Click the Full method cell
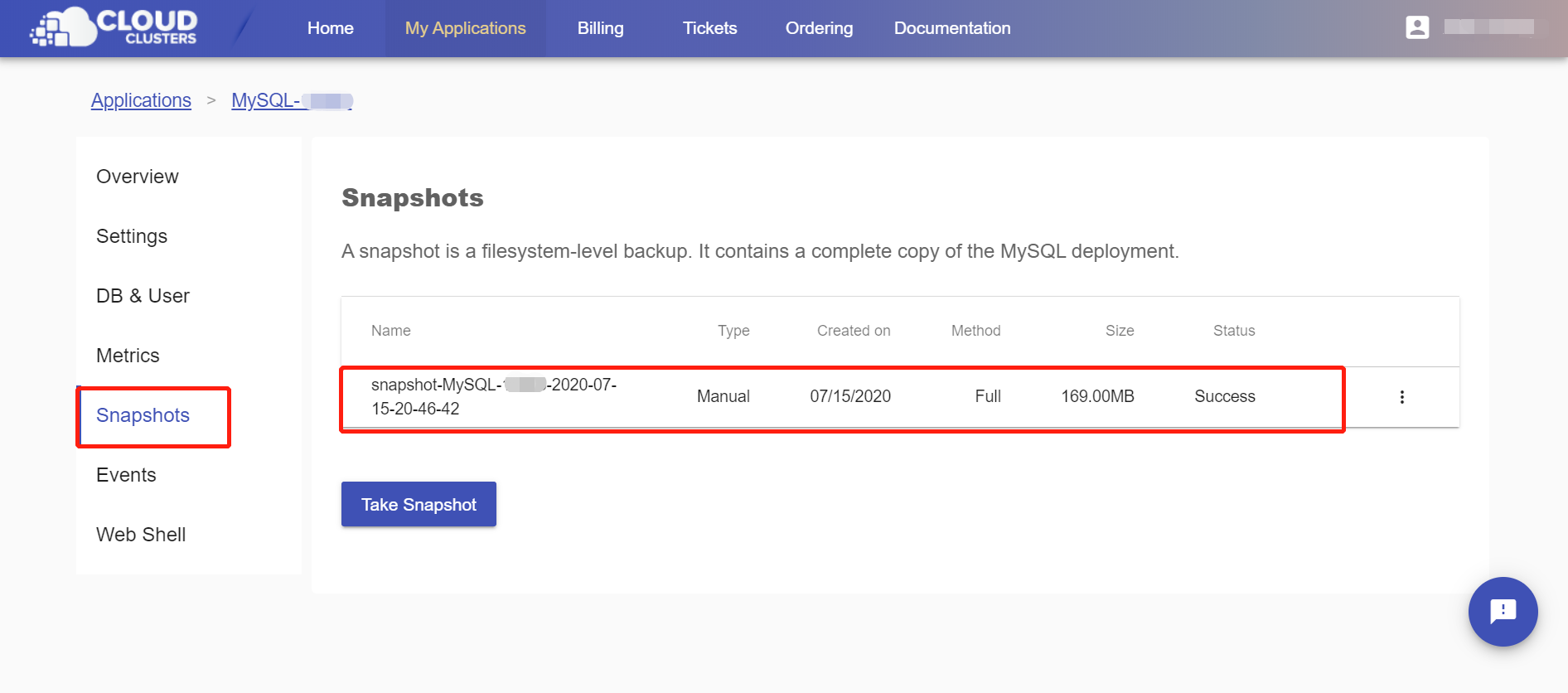This screenshot has height=693, width=1568. [x=988, y=396]
